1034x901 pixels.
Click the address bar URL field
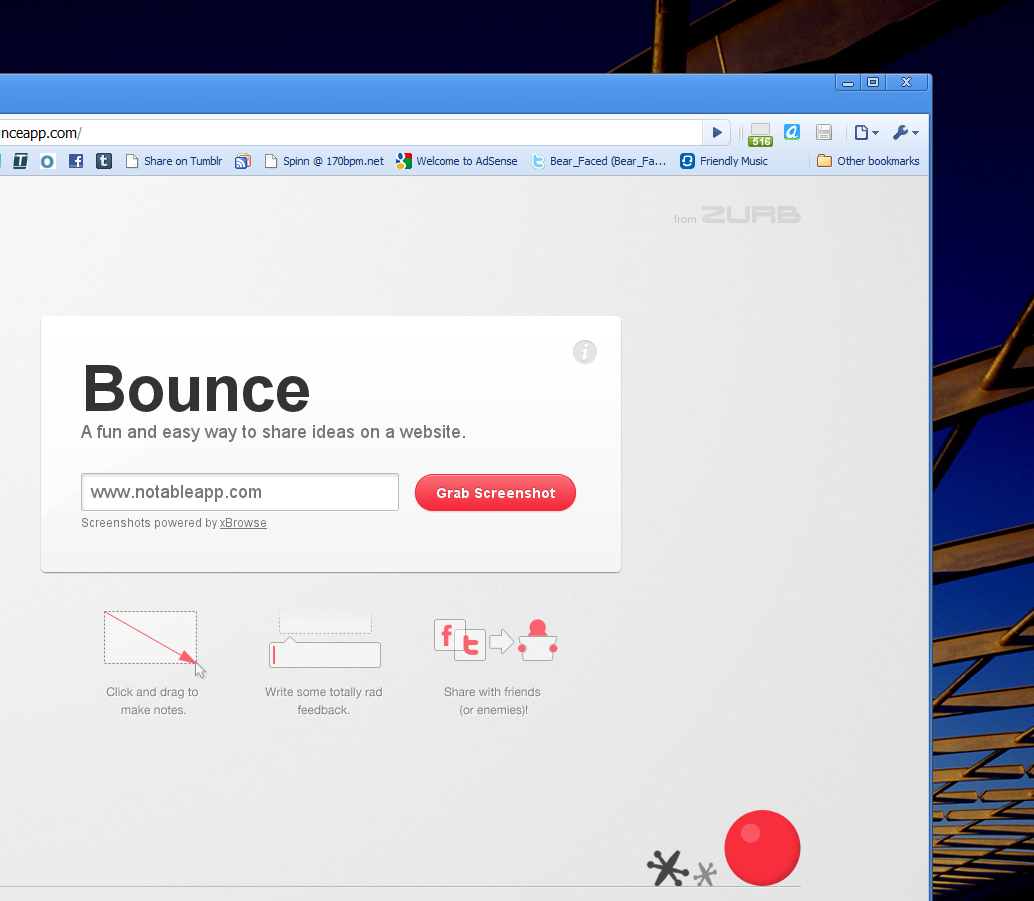click(x=350, y=133)
